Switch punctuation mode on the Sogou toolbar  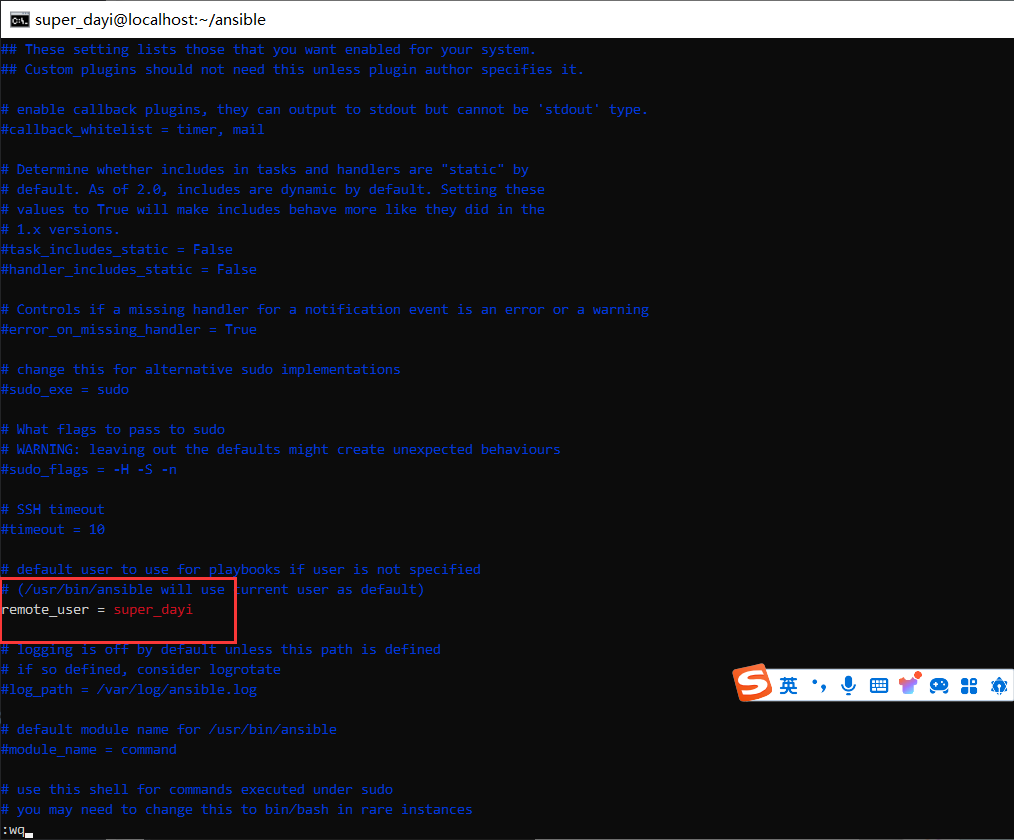(819, 685)
